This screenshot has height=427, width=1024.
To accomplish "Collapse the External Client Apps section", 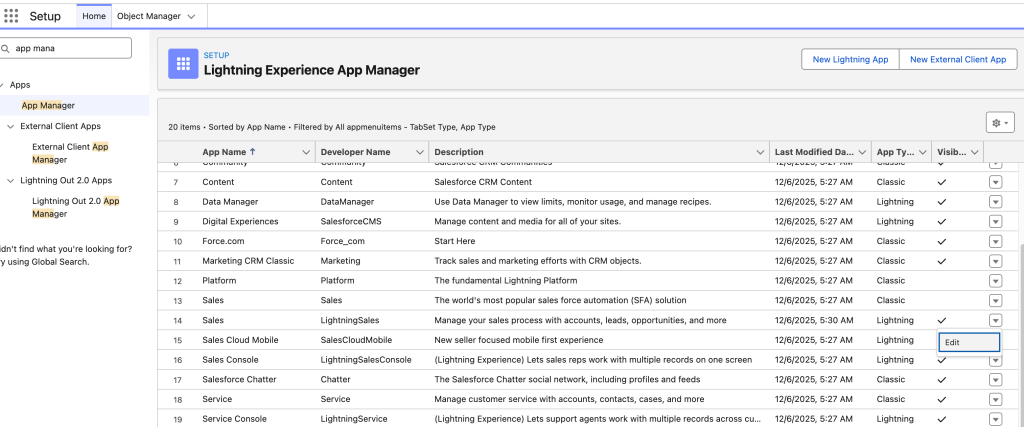I will (x=10, y=126).
